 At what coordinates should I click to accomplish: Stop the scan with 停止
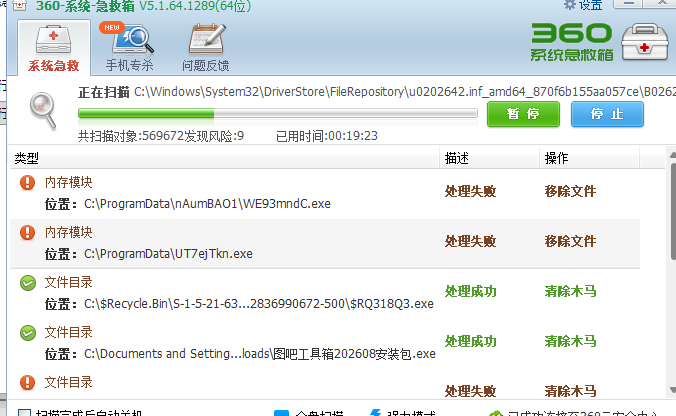tap(607, 114)
